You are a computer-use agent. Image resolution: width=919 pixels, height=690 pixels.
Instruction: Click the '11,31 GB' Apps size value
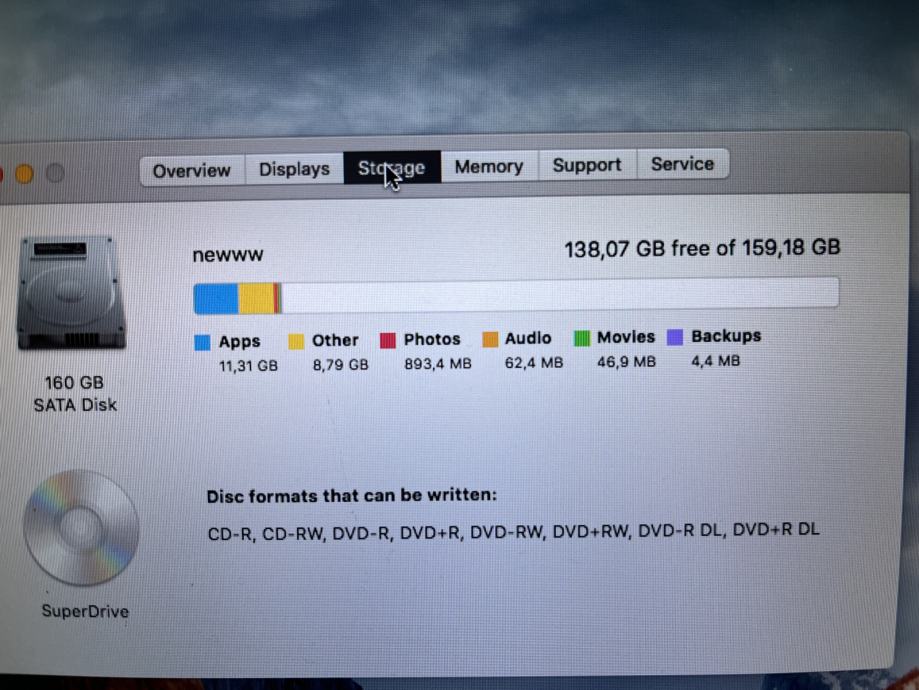click(x=248, y=366)
